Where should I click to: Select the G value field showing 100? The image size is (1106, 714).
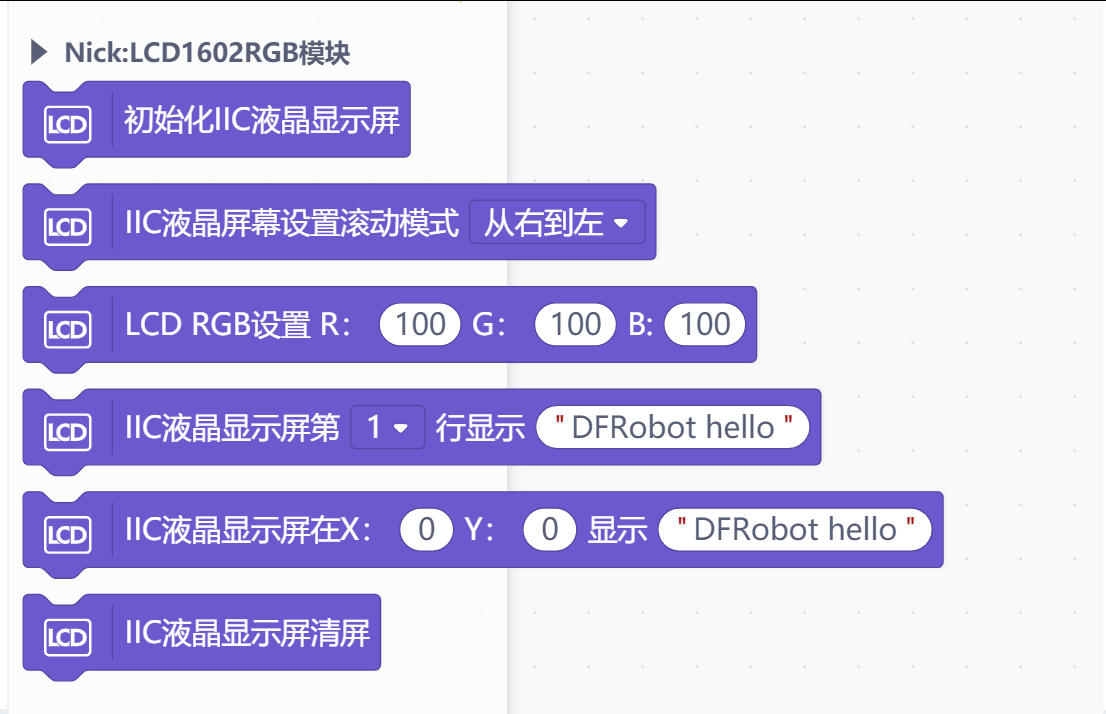[x=576, y=325]
